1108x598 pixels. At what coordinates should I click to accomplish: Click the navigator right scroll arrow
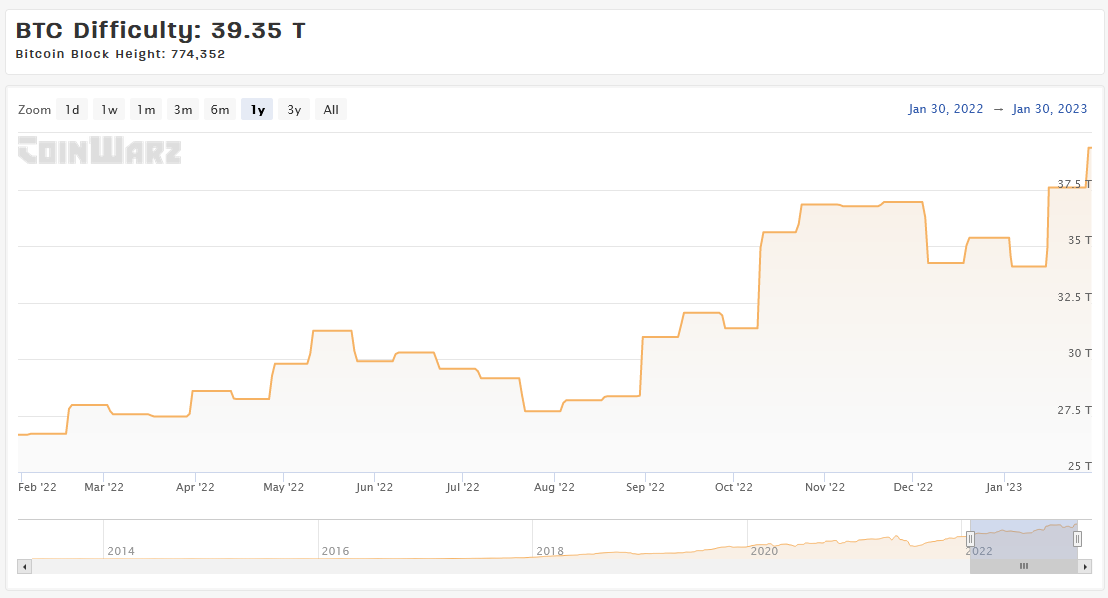(1085, 566)
